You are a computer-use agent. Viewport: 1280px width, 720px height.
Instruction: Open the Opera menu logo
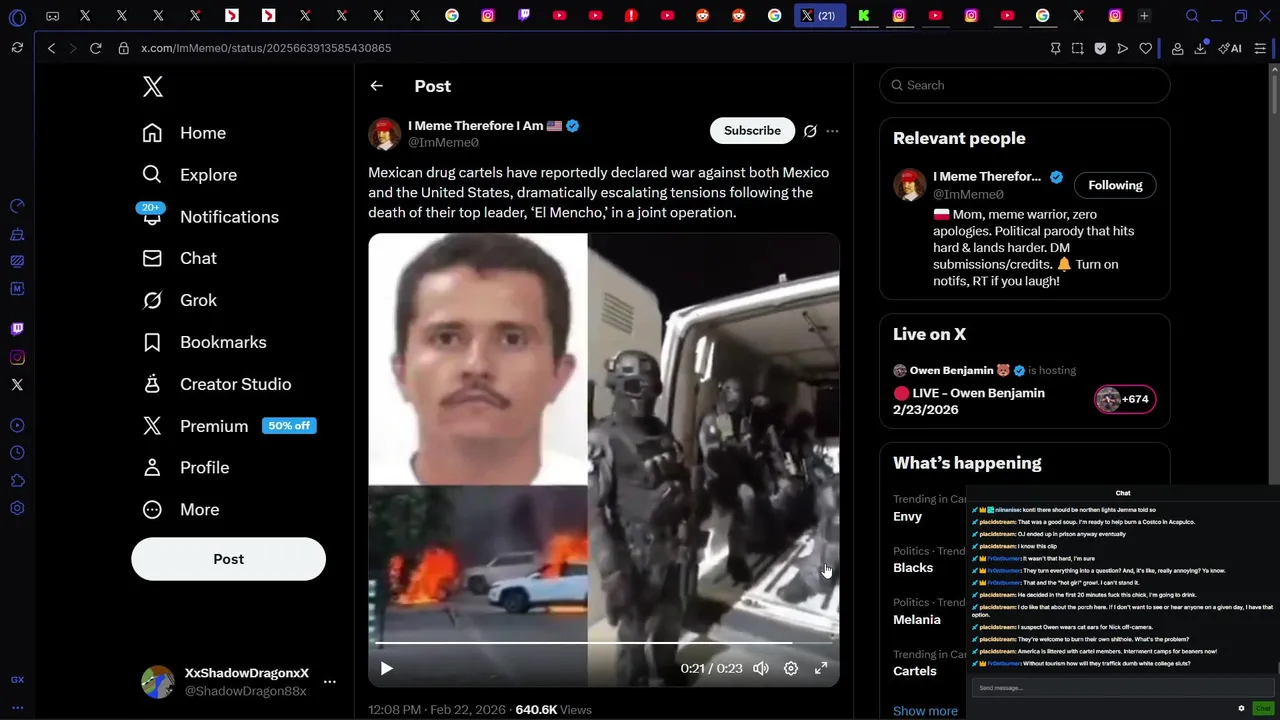coord(17,17)
